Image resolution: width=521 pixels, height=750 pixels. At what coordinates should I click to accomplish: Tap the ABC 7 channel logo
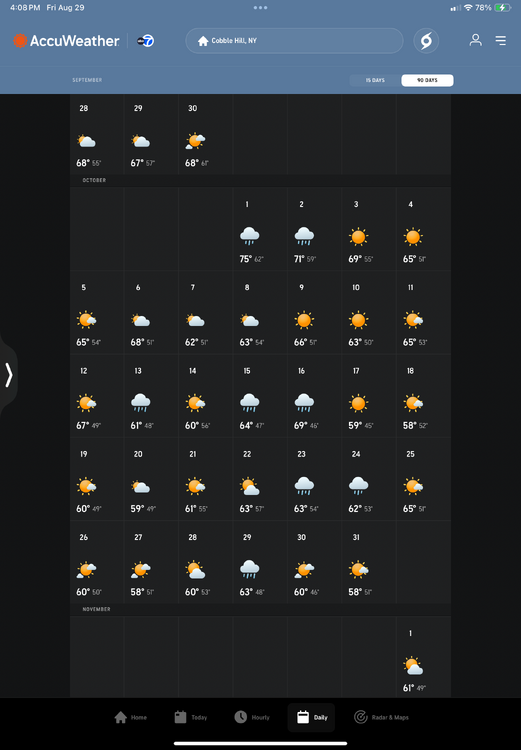(145, 41)
